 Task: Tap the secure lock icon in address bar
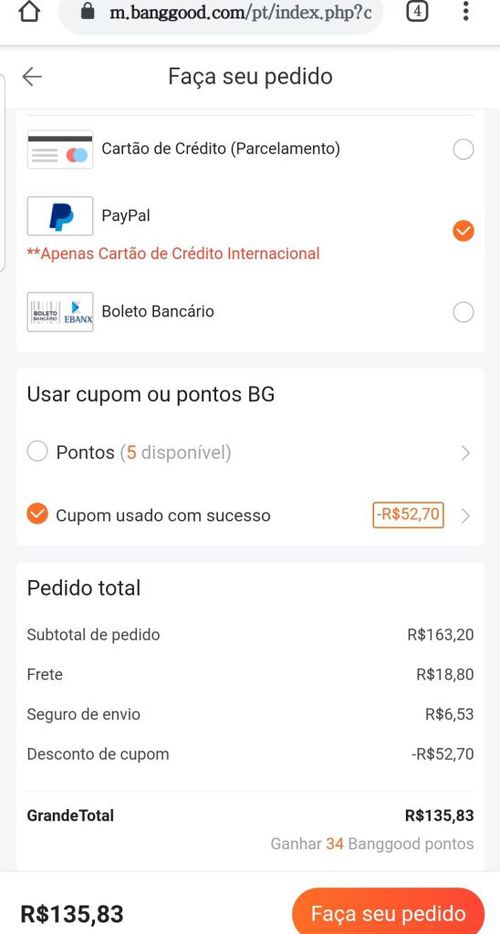coord(88,11)
